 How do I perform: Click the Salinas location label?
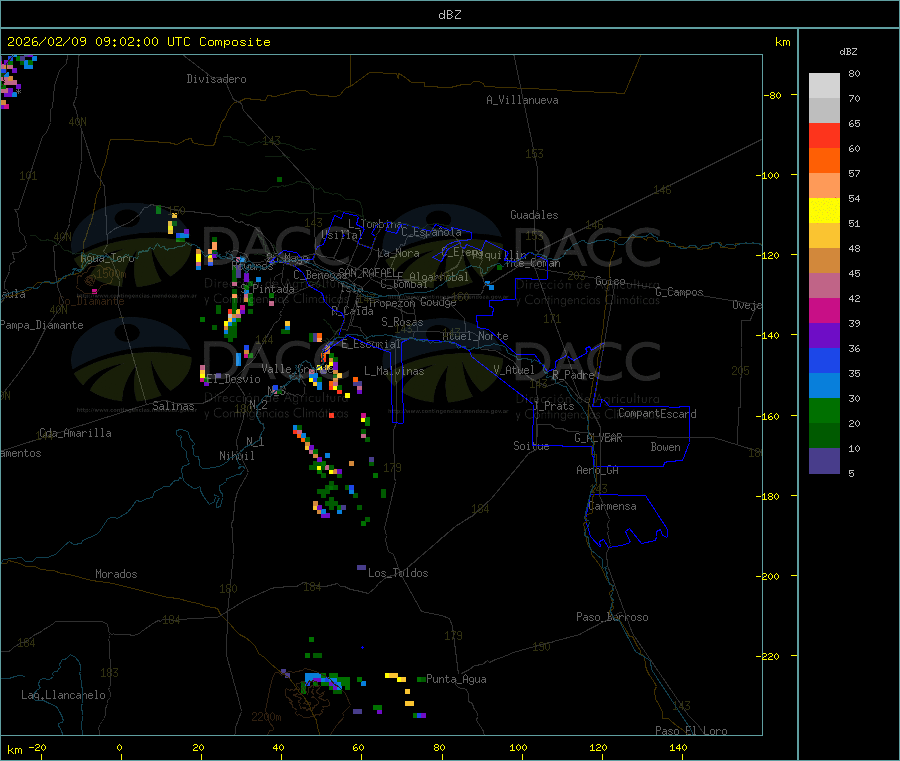[173, 406]
